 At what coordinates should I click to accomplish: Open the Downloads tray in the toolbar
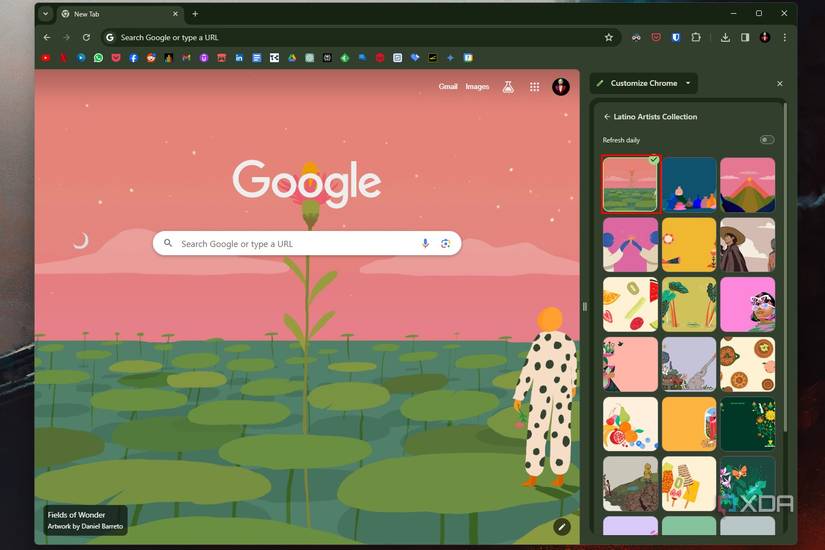(x=725, y=37)
